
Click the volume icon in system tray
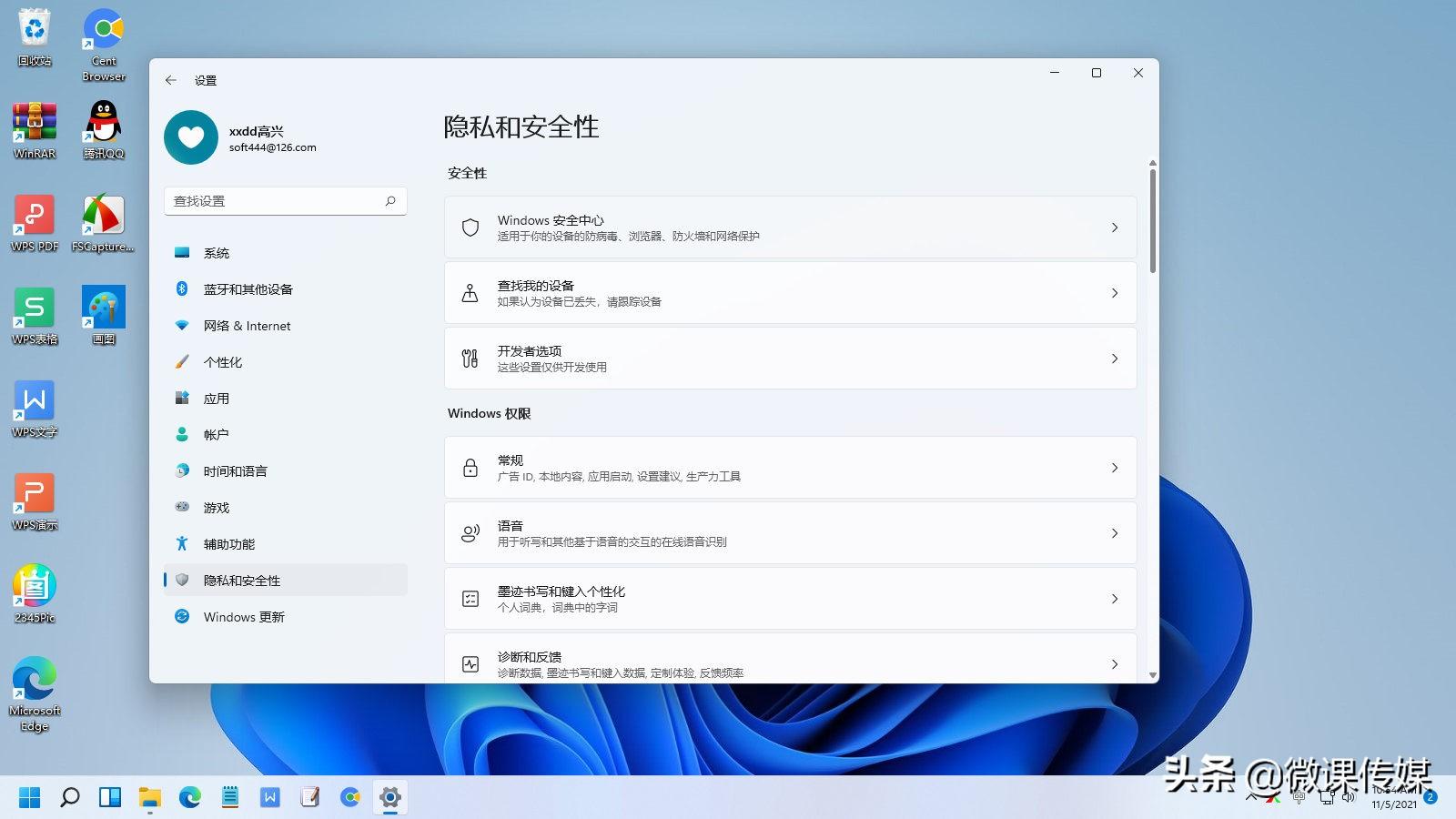[1348, 797]
